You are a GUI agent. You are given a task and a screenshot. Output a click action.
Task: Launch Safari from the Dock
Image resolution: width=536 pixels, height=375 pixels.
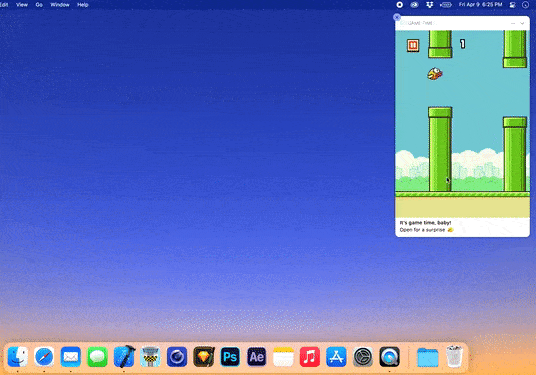(x=44, y=357)
